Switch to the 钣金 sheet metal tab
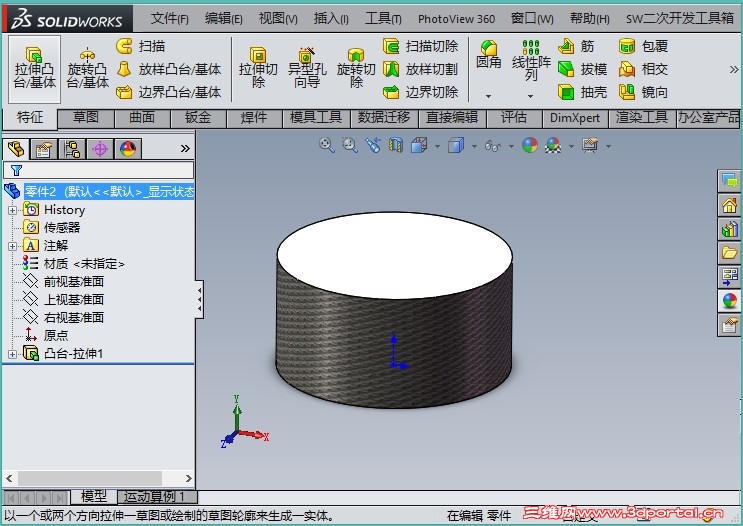The width and height of the screenshot is (743, 526). point(198,118)
